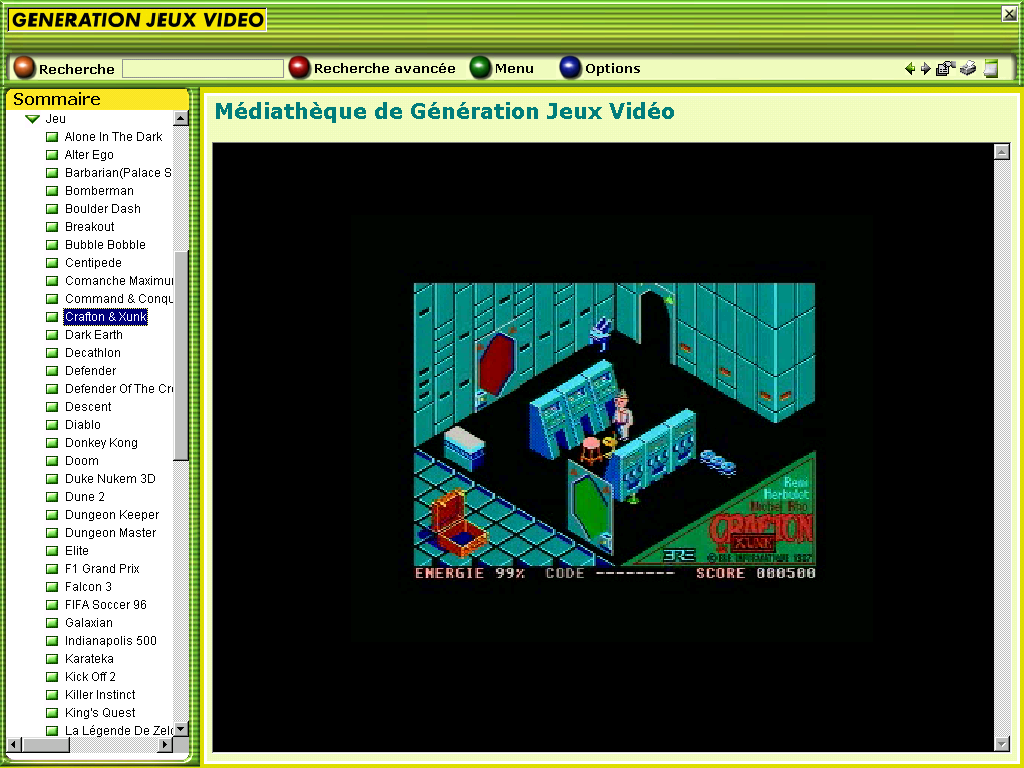This screenshot has height=768, width=1024.
Task: Collapse the Jeu tree node
Action: coord(32,119)
